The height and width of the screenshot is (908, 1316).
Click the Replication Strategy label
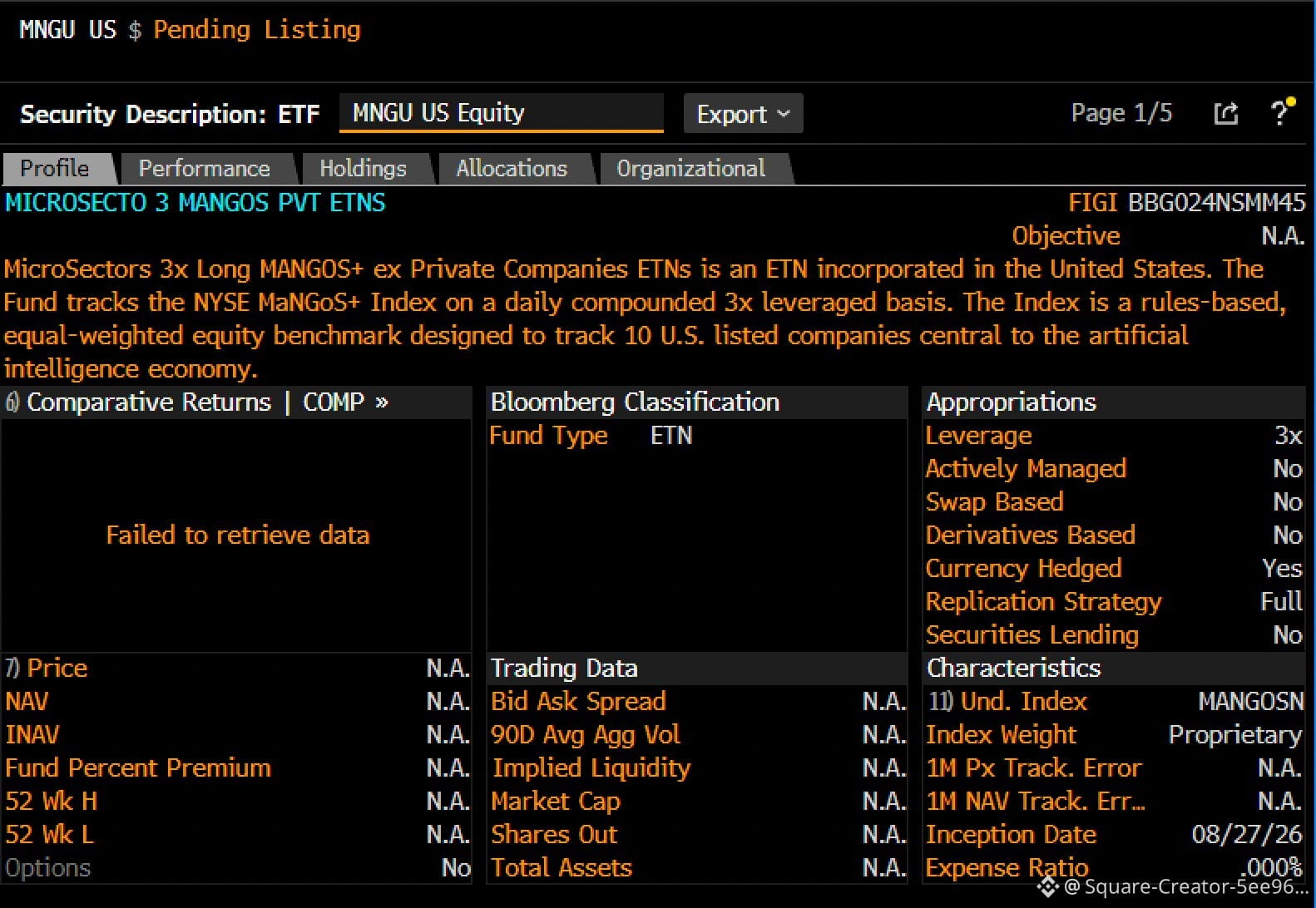pos(1044,602)
